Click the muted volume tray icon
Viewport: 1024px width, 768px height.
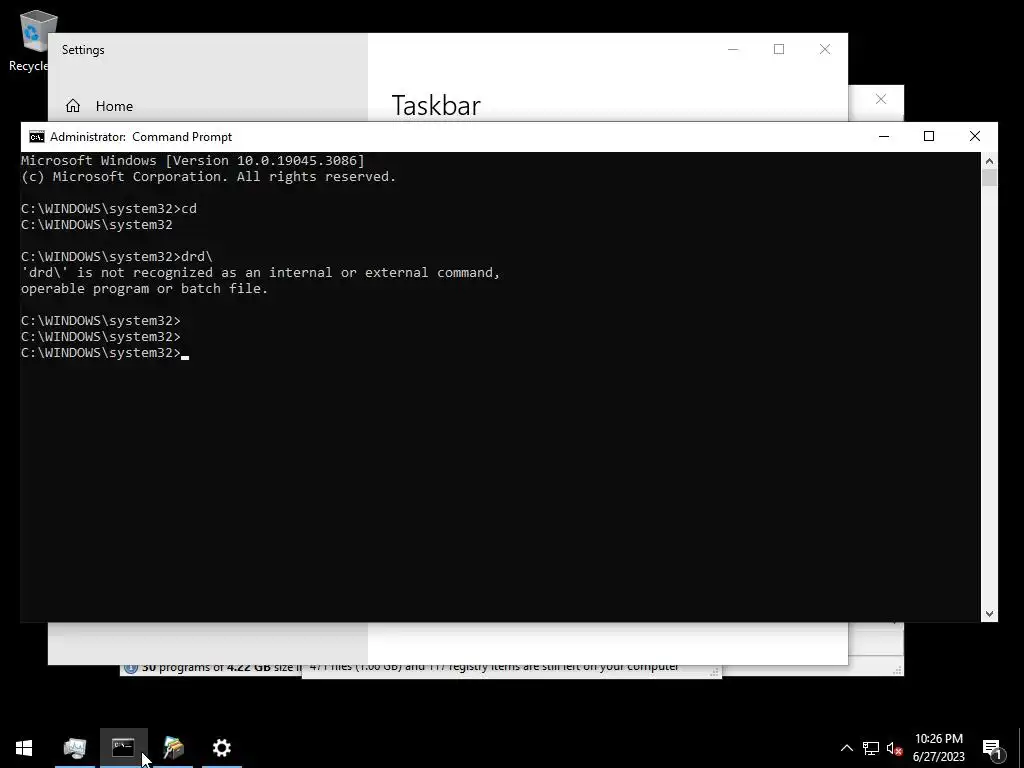tap(894, 748)
